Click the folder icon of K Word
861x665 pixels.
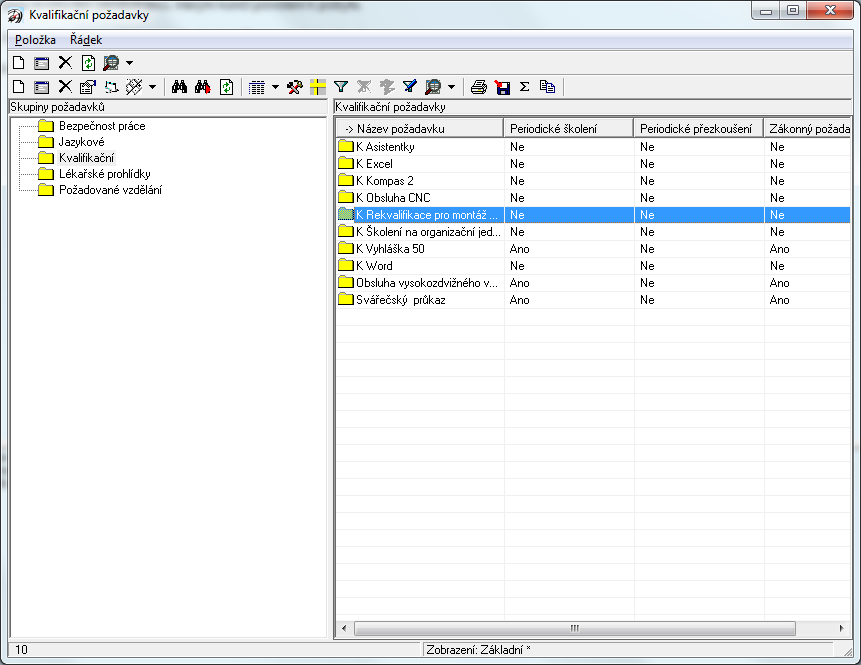point(346,265)
